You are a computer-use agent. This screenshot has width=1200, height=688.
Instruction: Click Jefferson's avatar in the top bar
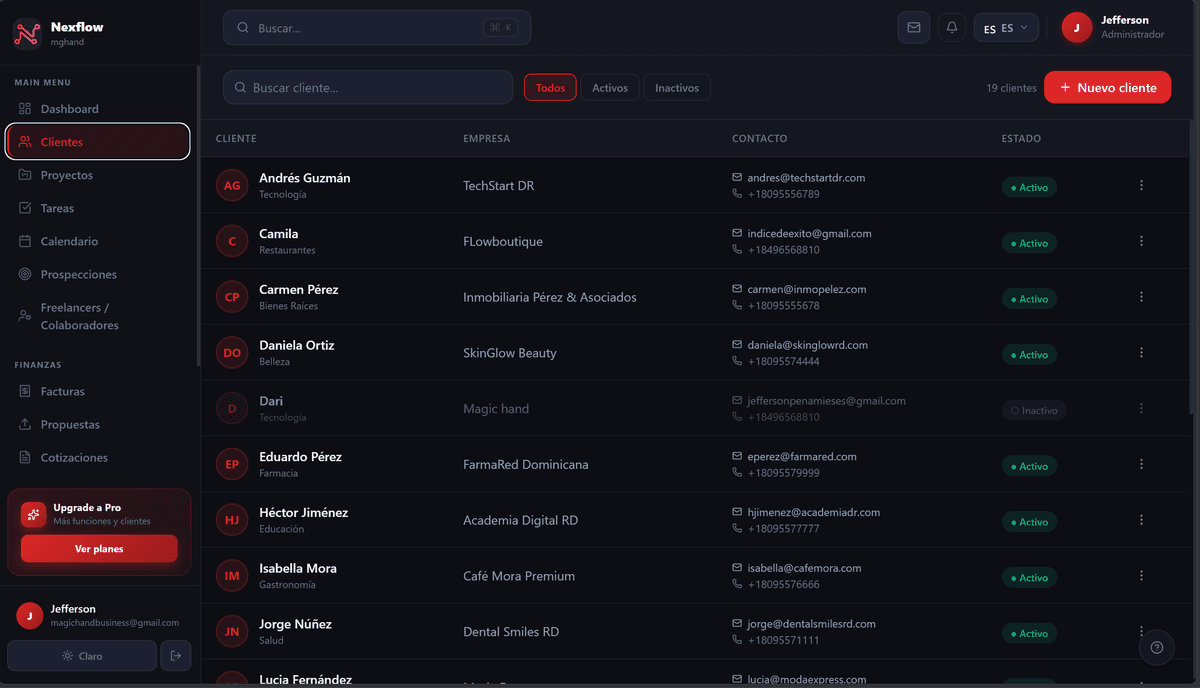tap(1077, 28)
